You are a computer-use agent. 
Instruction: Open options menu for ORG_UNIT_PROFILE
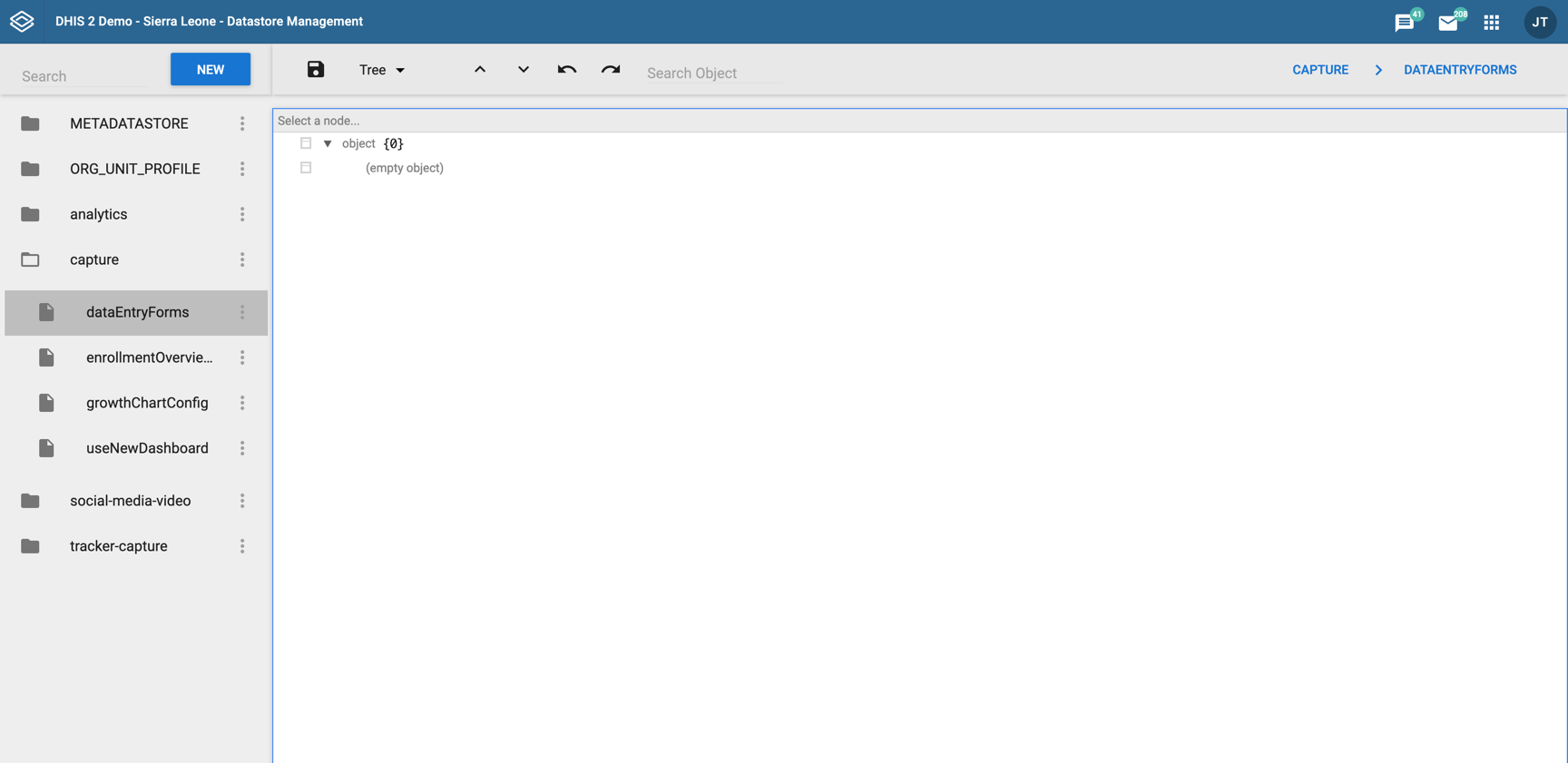point(242,169)
